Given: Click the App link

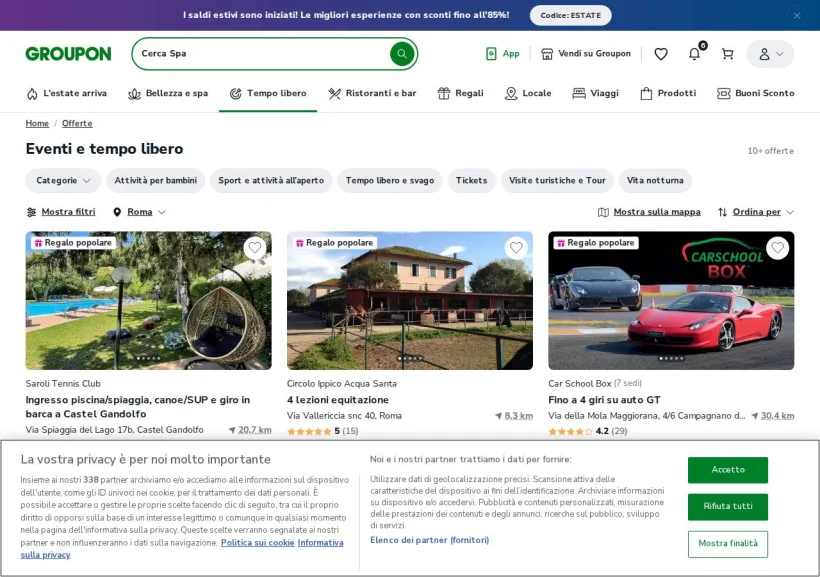Looking at the screenshot, I should pos(503,53).
